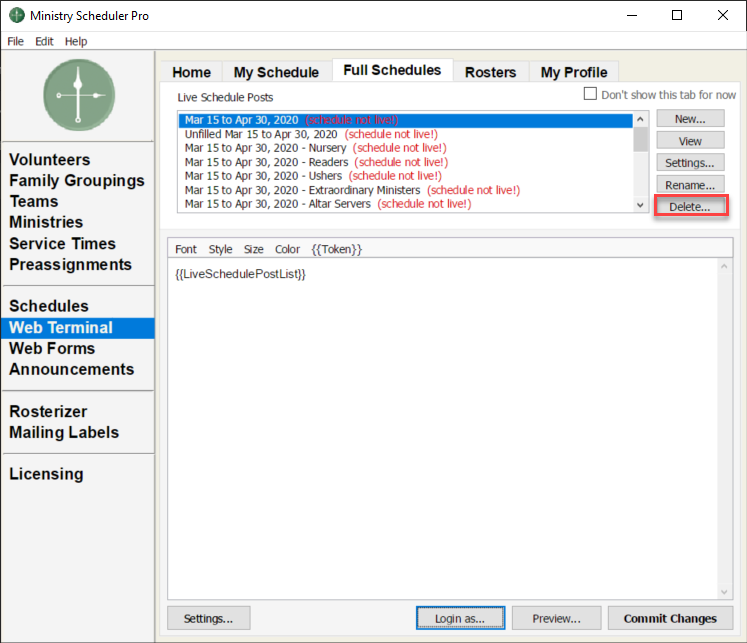
Task: Click the Ministry Scheduler Pro title bar icon
Action: click(17, 15)
